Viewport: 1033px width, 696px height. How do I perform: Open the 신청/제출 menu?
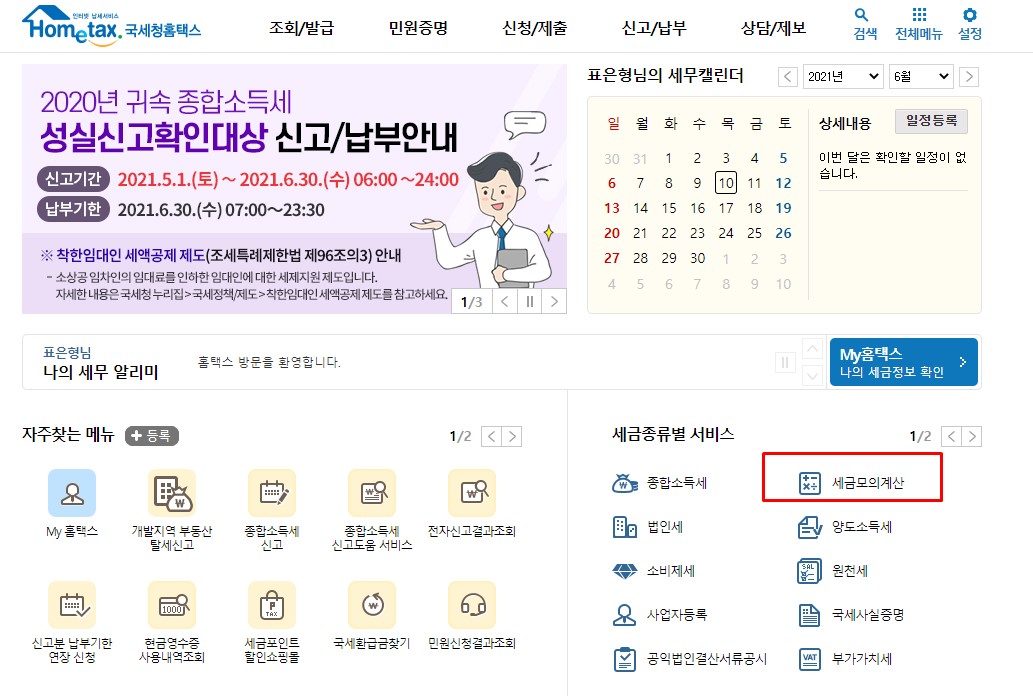tap(534, 28)
